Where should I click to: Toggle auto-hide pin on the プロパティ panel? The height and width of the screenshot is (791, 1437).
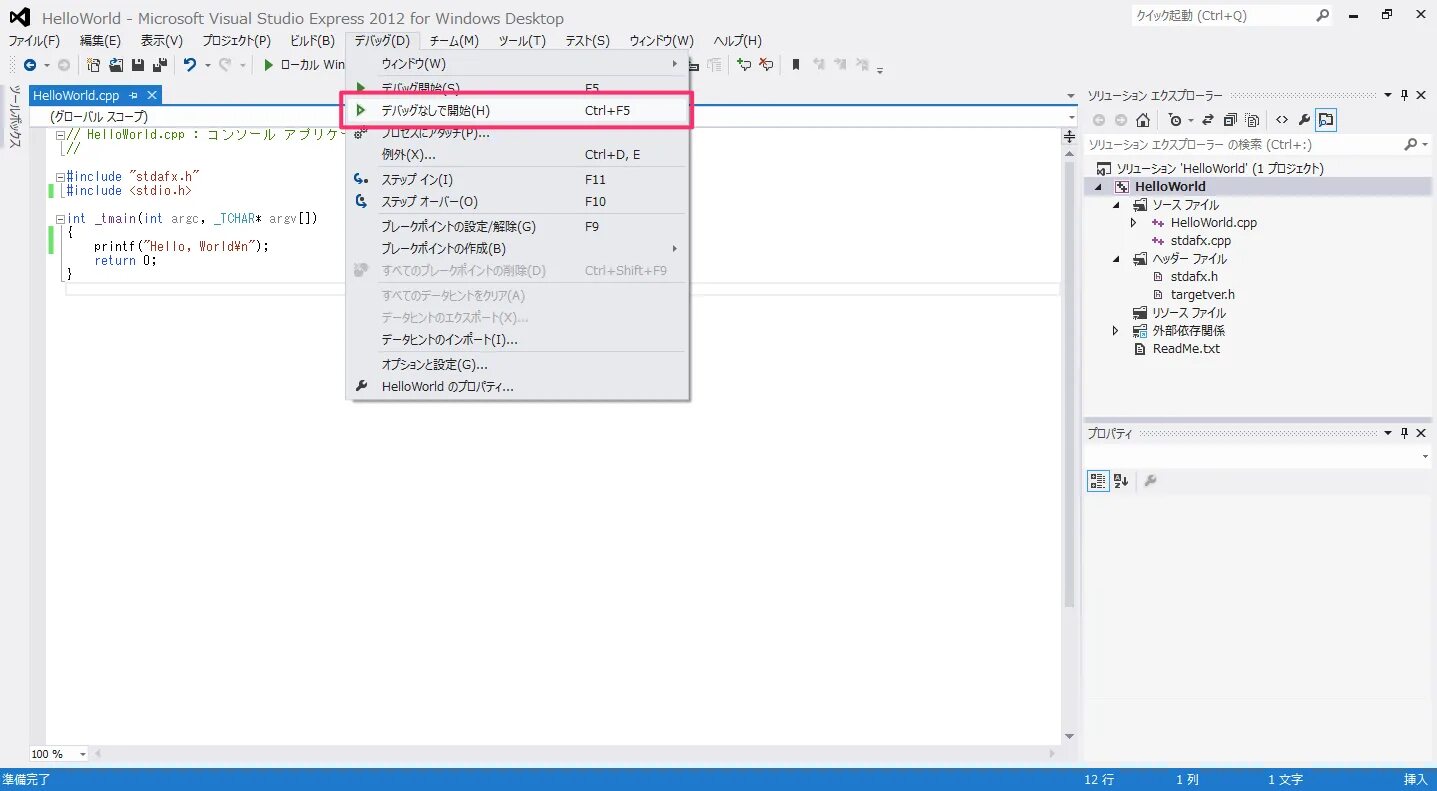click(x=1404, y=433)
